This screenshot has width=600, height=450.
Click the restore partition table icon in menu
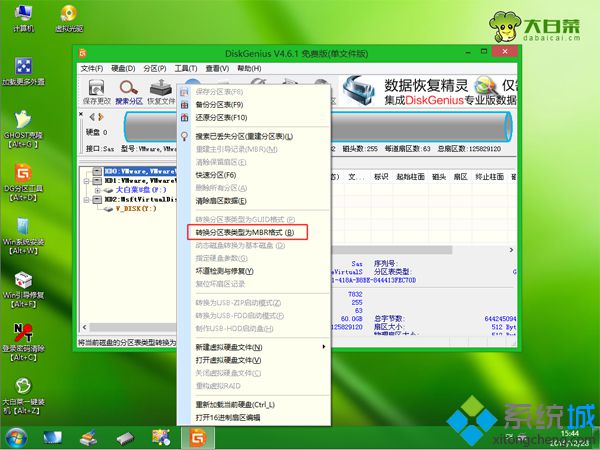pos(184,117)
